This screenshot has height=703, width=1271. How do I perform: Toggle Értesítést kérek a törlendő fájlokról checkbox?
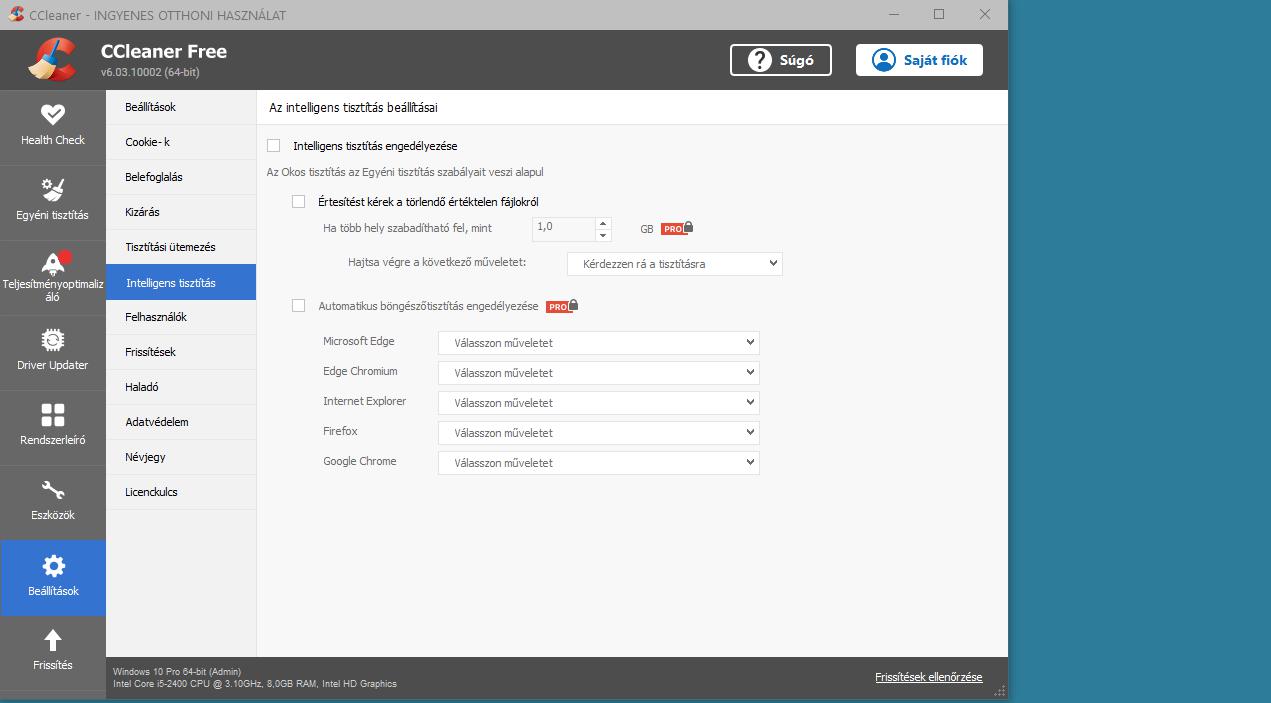click(x=298, y=201)
